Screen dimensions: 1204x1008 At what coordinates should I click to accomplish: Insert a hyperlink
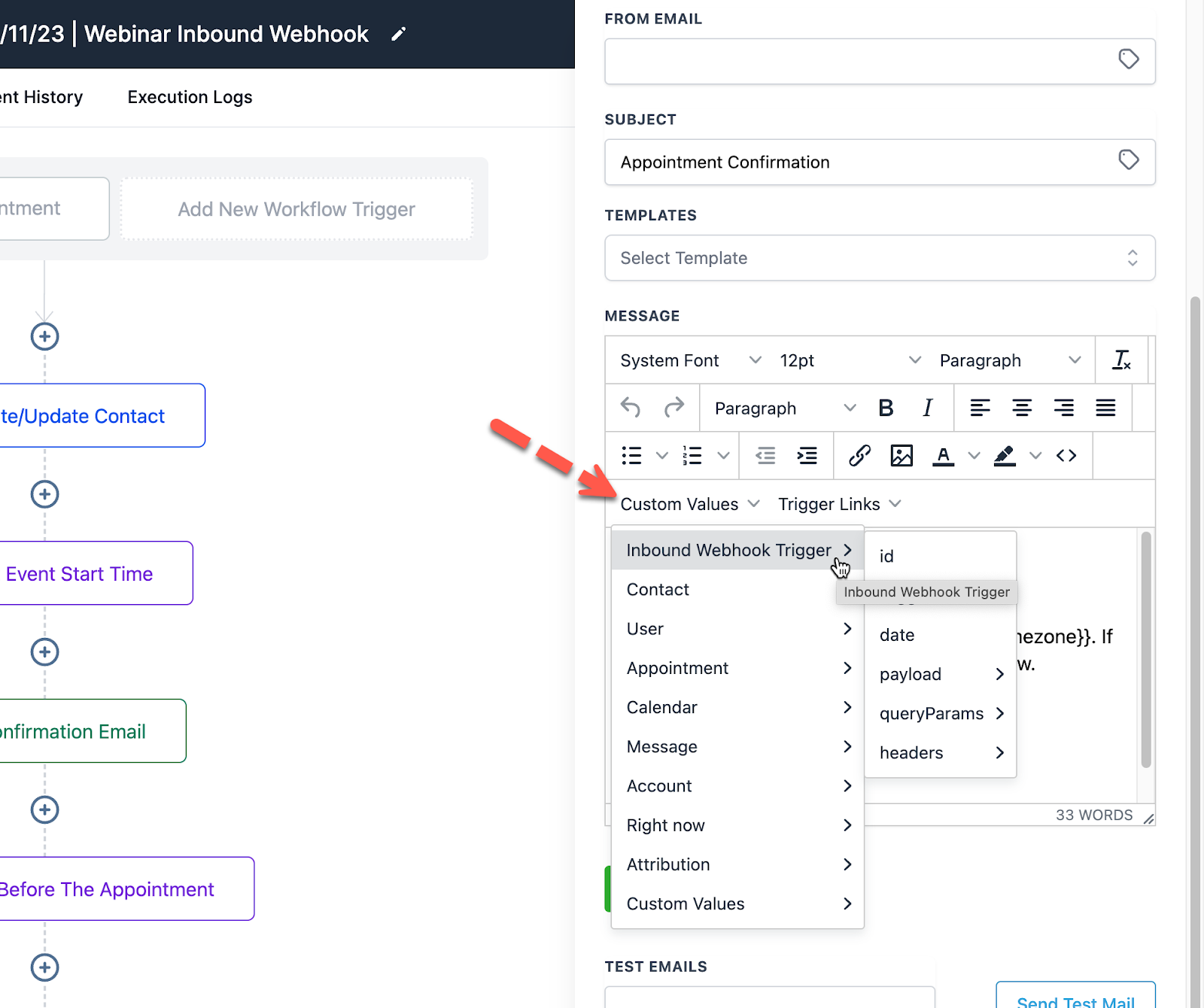(859, 455)
